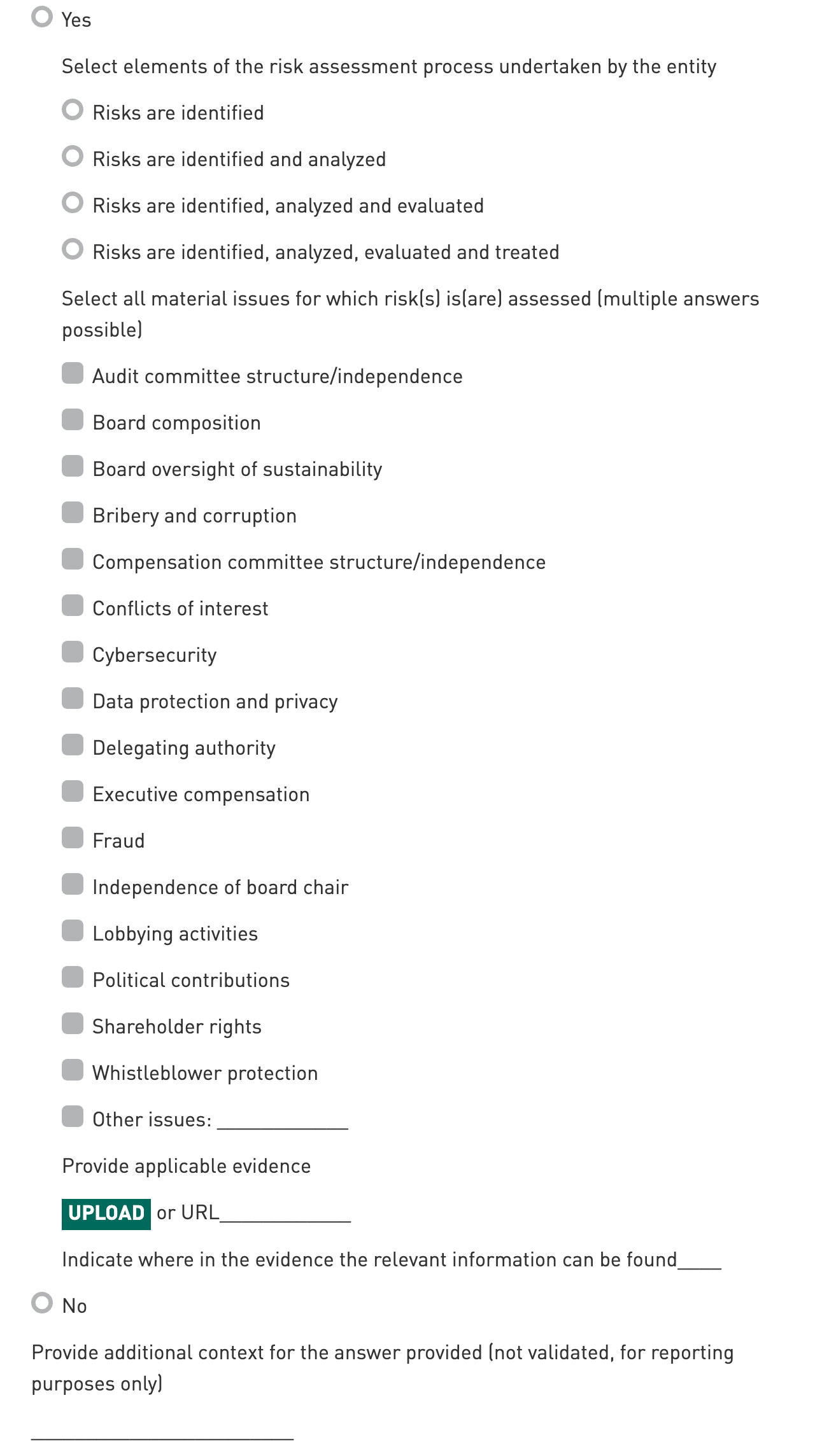Enable Board oversight of sustainability
The width and height of the screenshot is (829, 1456).
tap(73, 466)
